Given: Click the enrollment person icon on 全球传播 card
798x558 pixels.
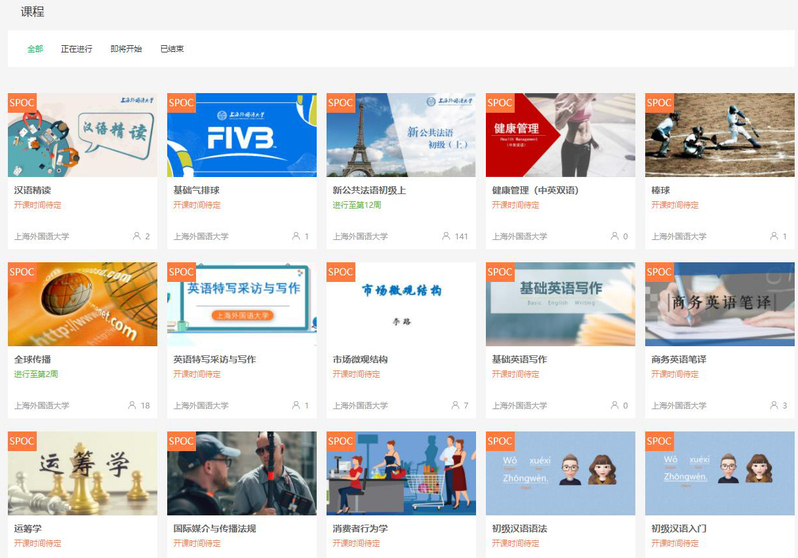Looking at the screenshot, I should 132,406.
